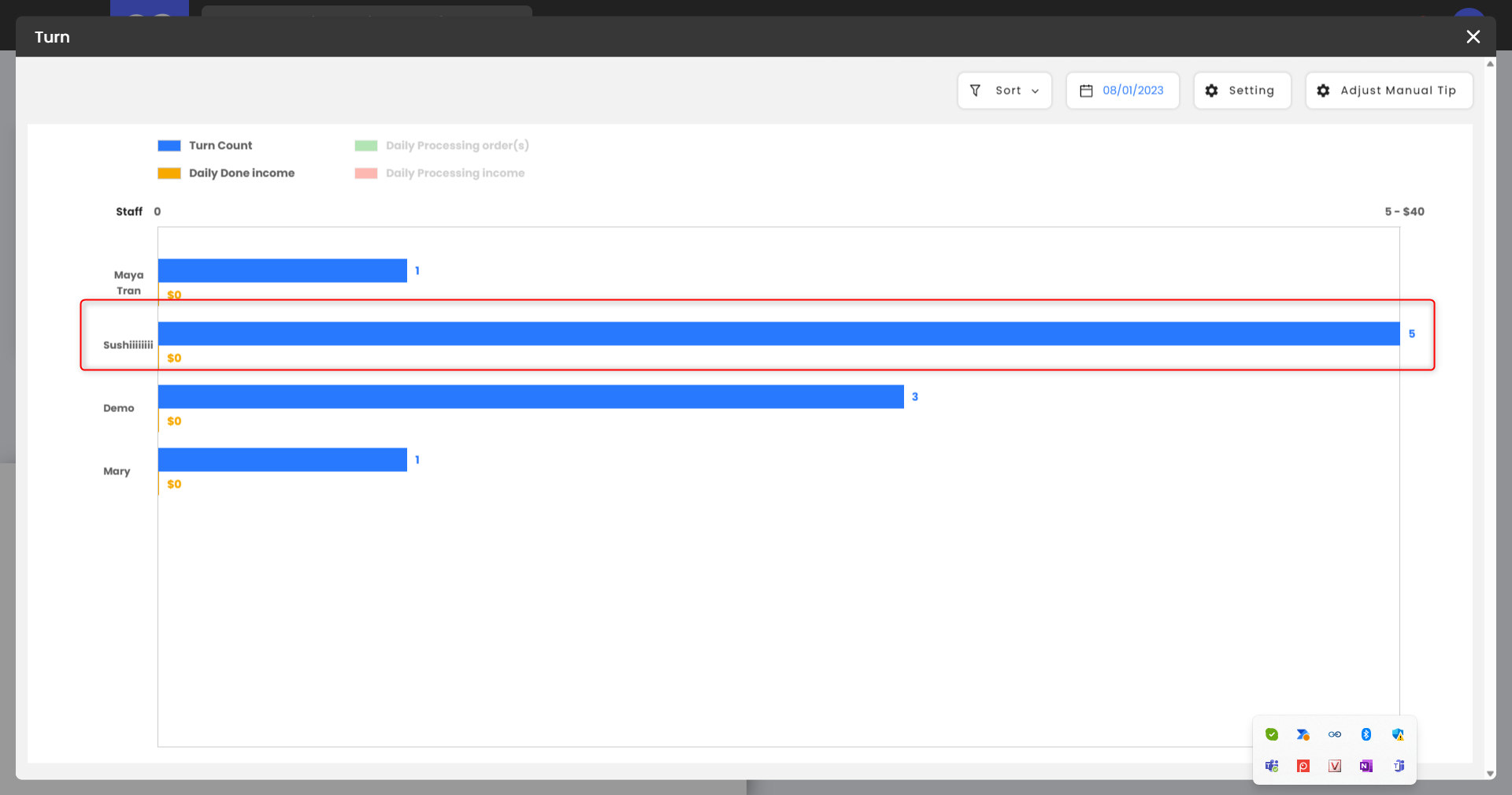Click the Windows Security shield tray icon
Image resolution: width=1512 pixels, height=795 pixels.
[x=1398, y=734]
